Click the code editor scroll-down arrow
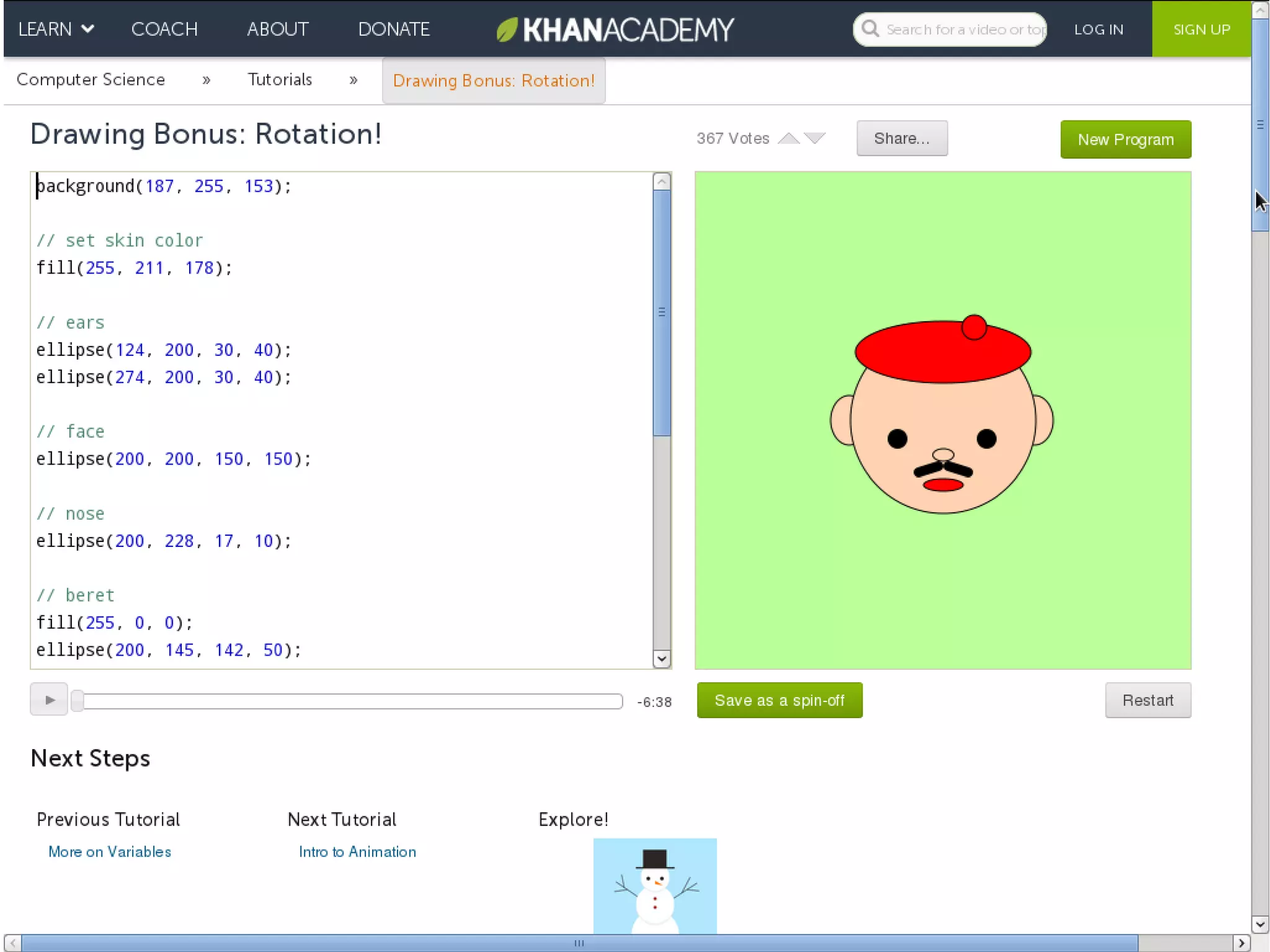Image resolution: width=1270 pixels, height=952 pixels. 662,659
